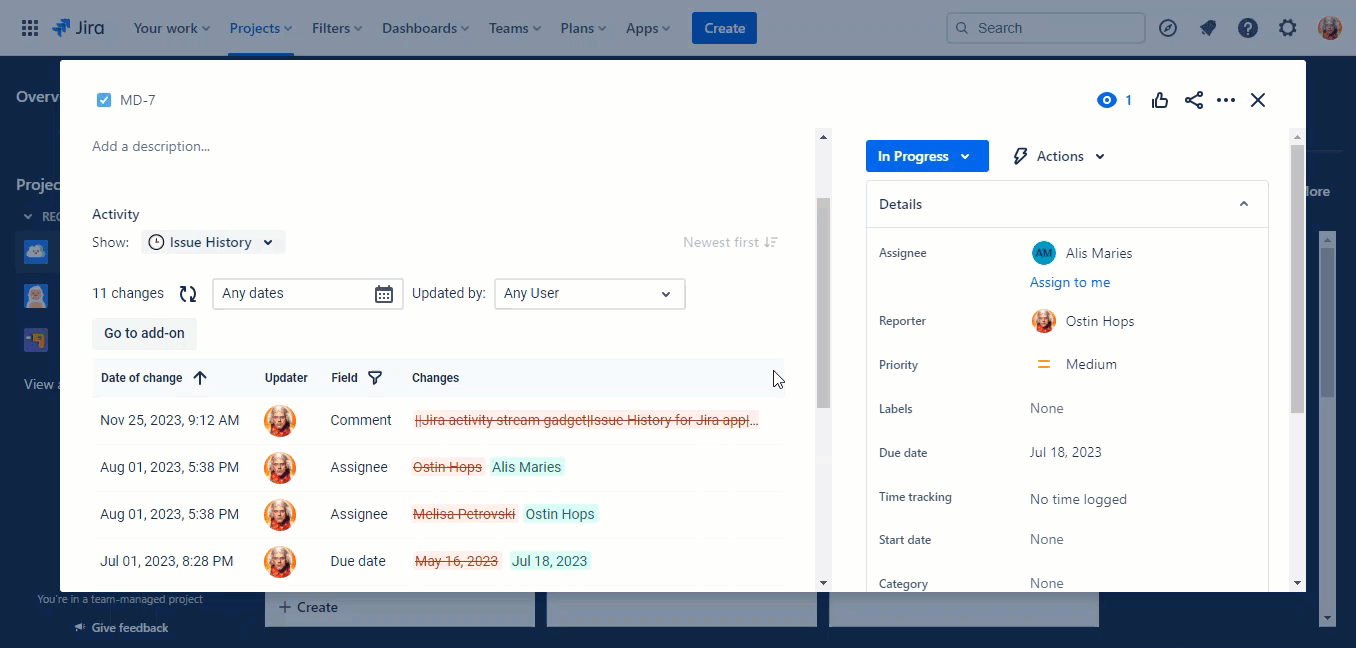
Task: Click the Changes column header
Action: click(436, 378)
